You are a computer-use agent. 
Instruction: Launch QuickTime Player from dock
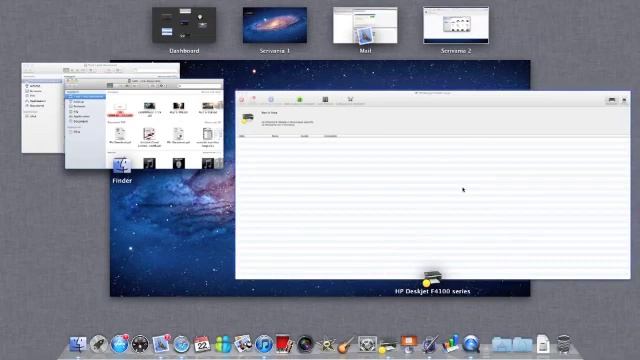(471, 344)
